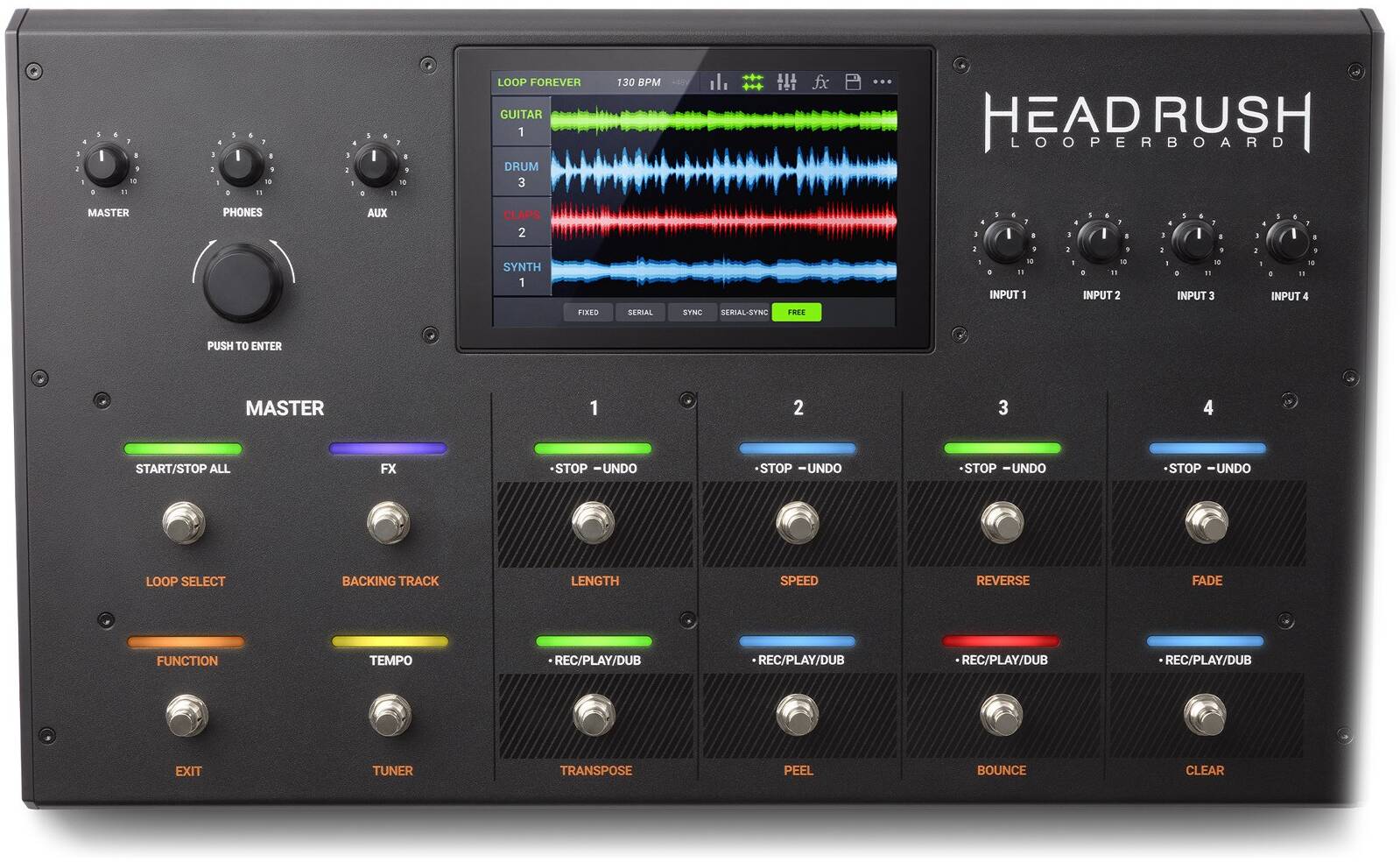This screenshot has height=862, width=1400.
Task: Click the INPUT 4 gain knob
Action: [1288, 242]
